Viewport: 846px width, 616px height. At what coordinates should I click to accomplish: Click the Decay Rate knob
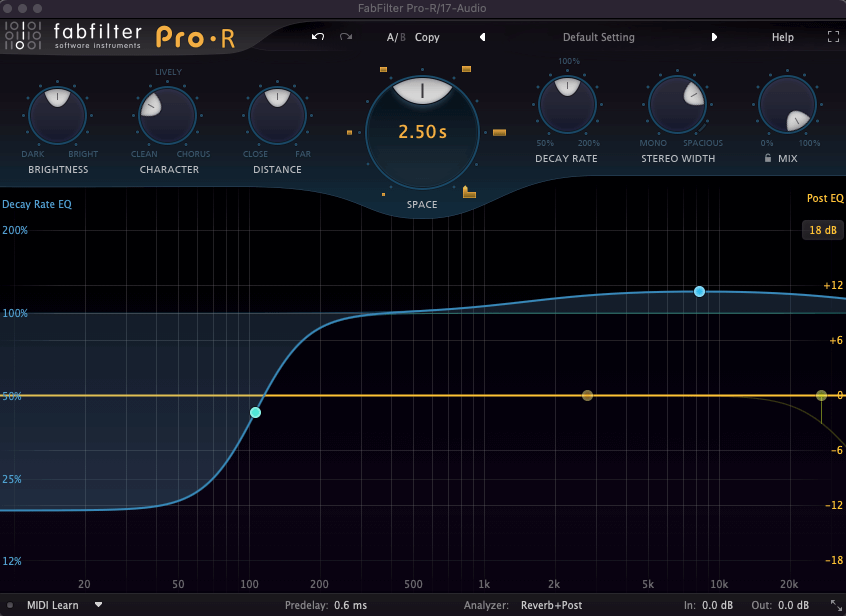point(567,104)
